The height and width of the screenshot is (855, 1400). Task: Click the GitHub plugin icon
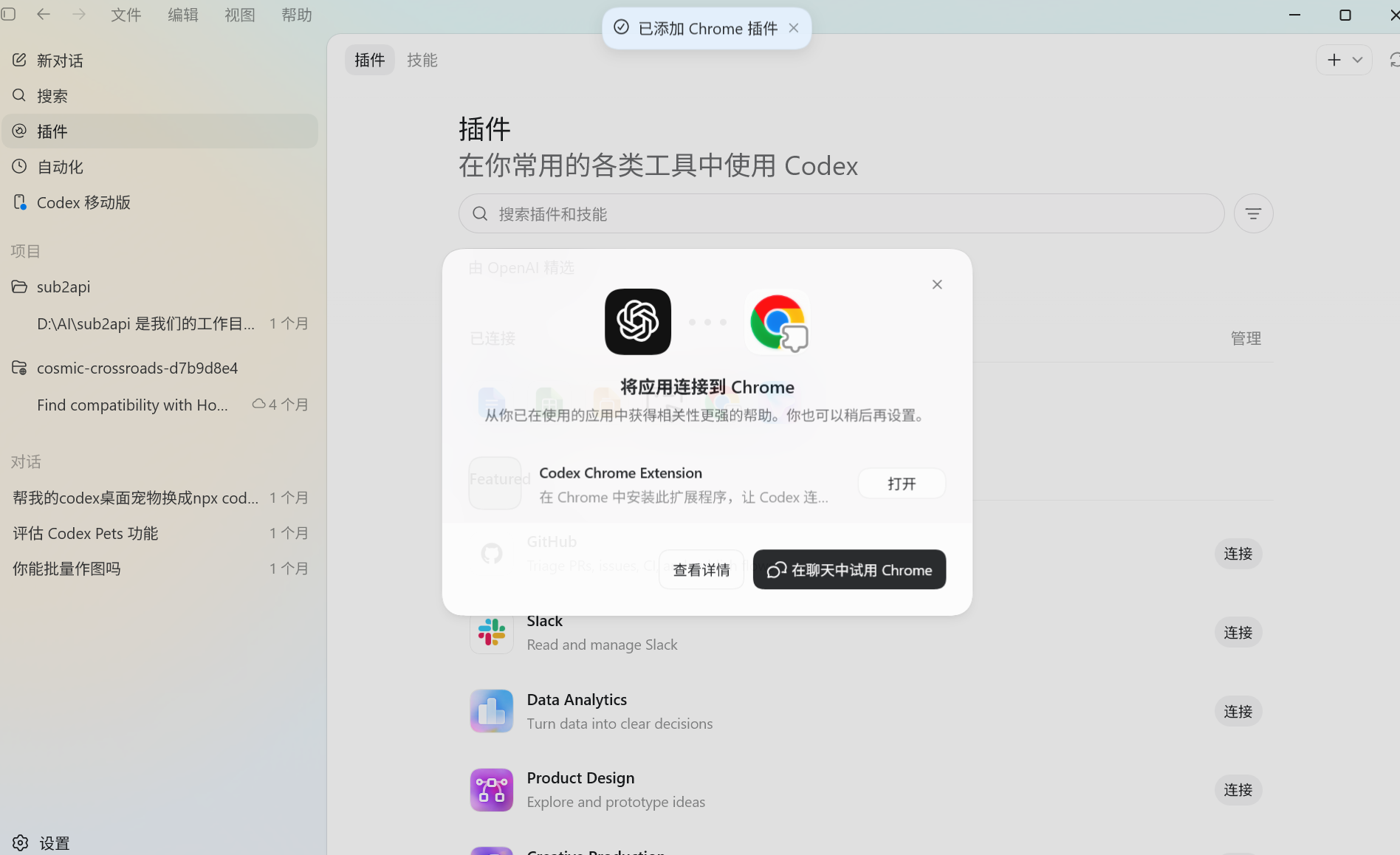(x=492, y=553)
